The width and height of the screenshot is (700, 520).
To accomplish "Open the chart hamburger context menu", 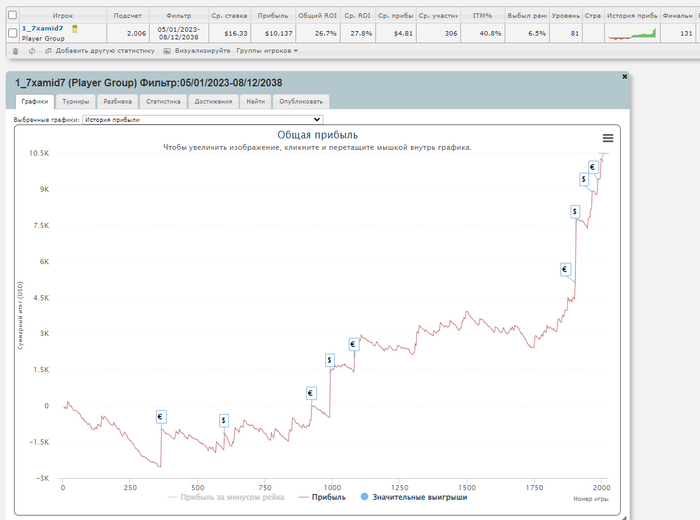I will (608, 138).
